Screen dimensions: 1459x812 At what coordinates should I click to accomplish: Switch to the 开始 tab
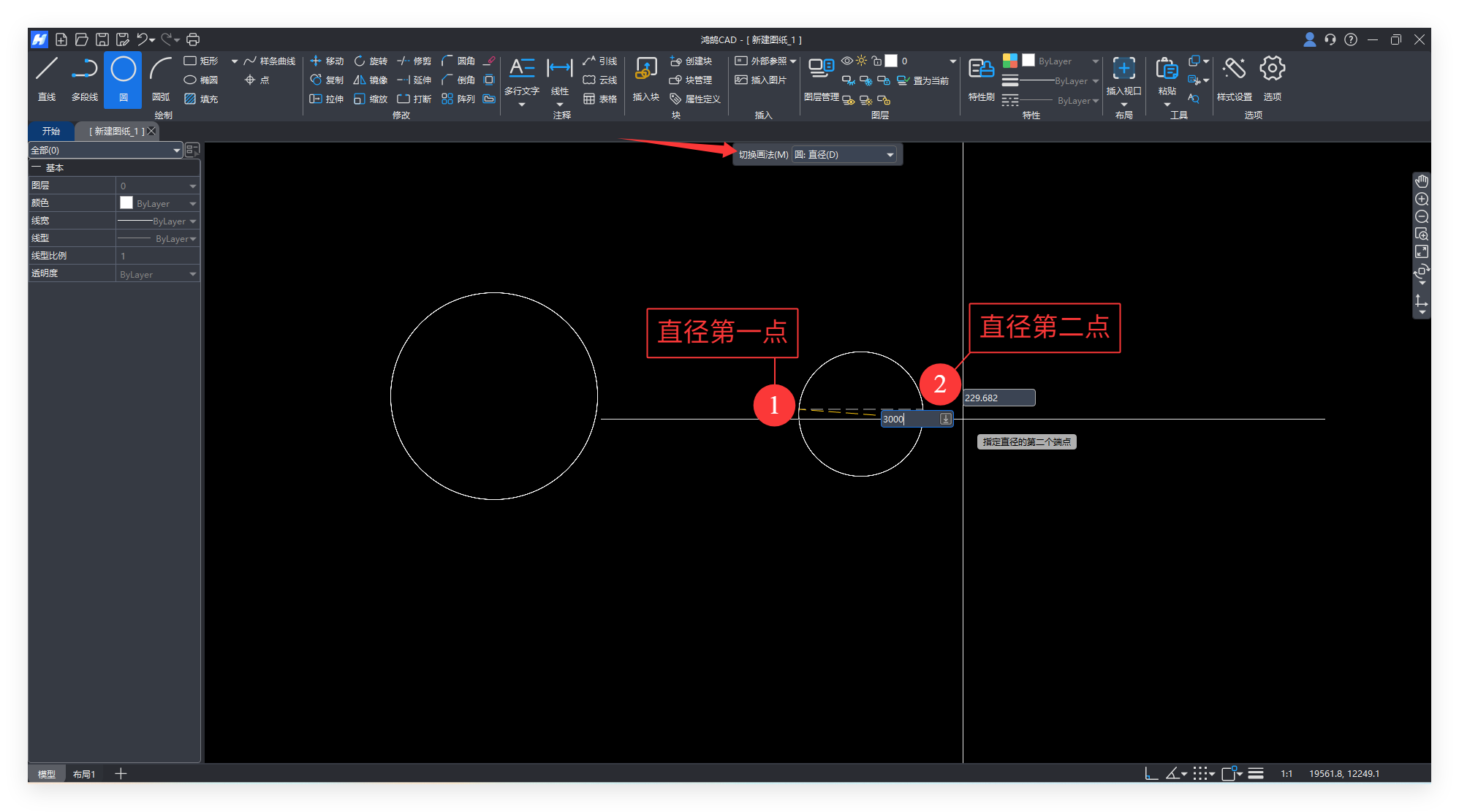(x=51, y=132)
